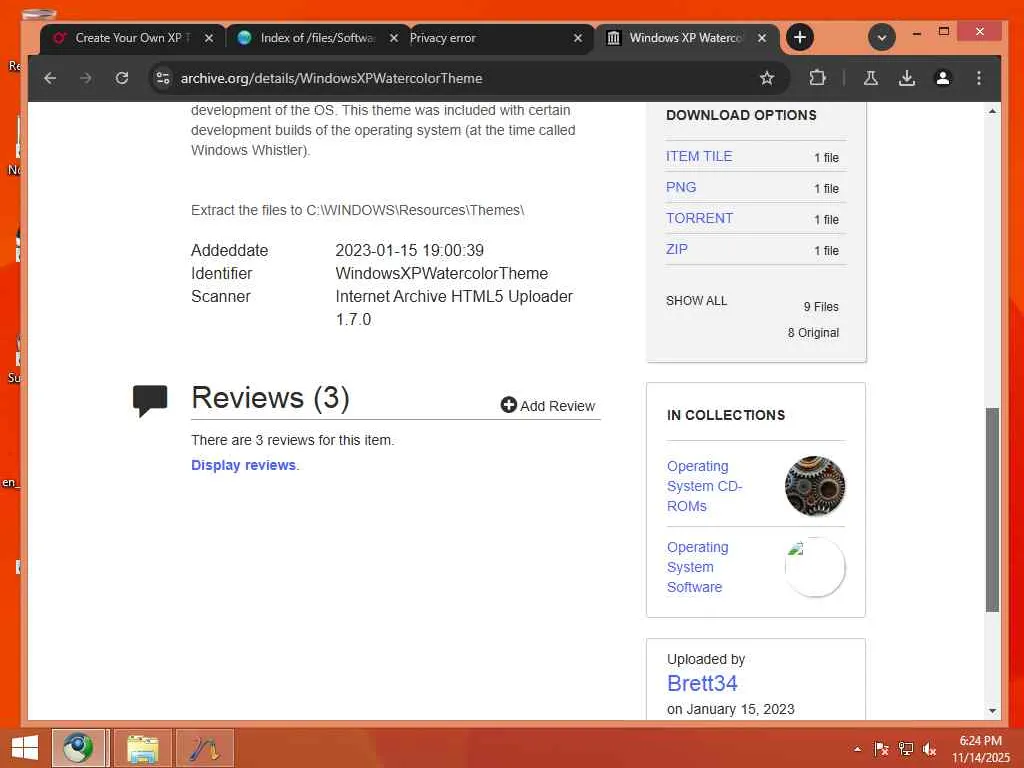Open Operating System Software collection link

[x=697, y=567]
